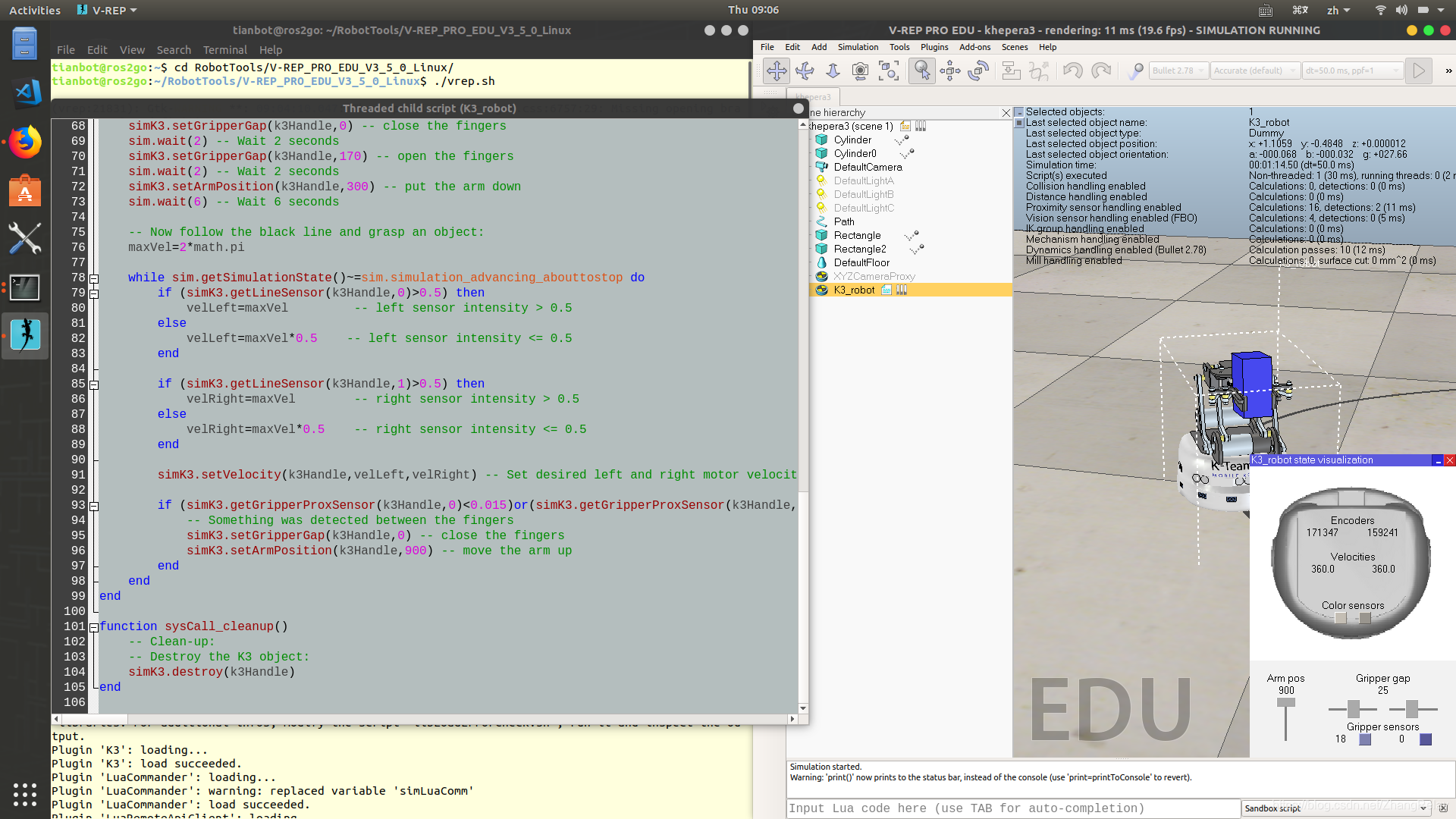Select the object shift tool

pyautogui.click(x=949, y=71)
